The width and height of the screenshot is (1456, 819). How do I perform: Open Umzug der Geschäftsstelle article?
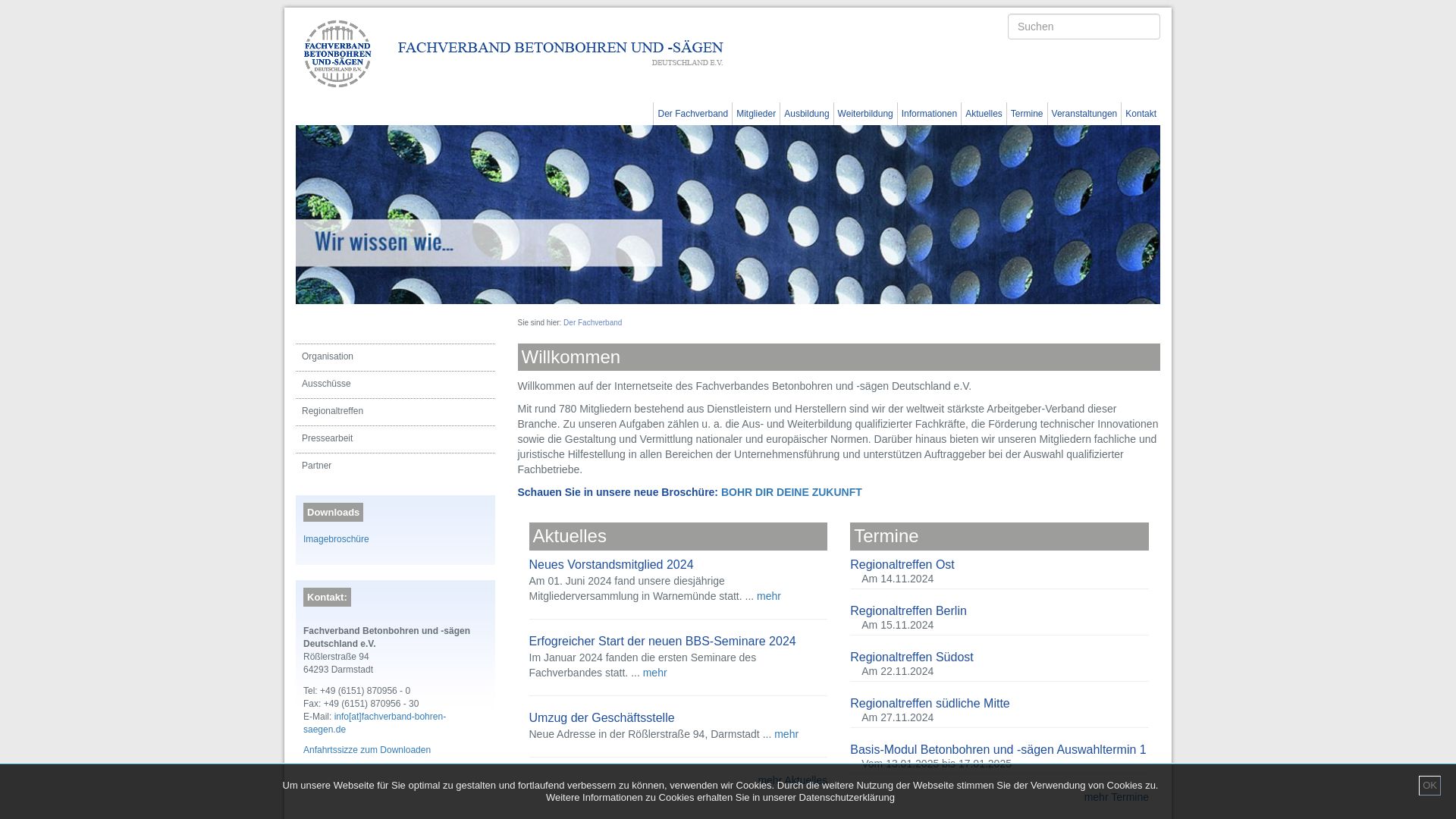click(601, 718)
